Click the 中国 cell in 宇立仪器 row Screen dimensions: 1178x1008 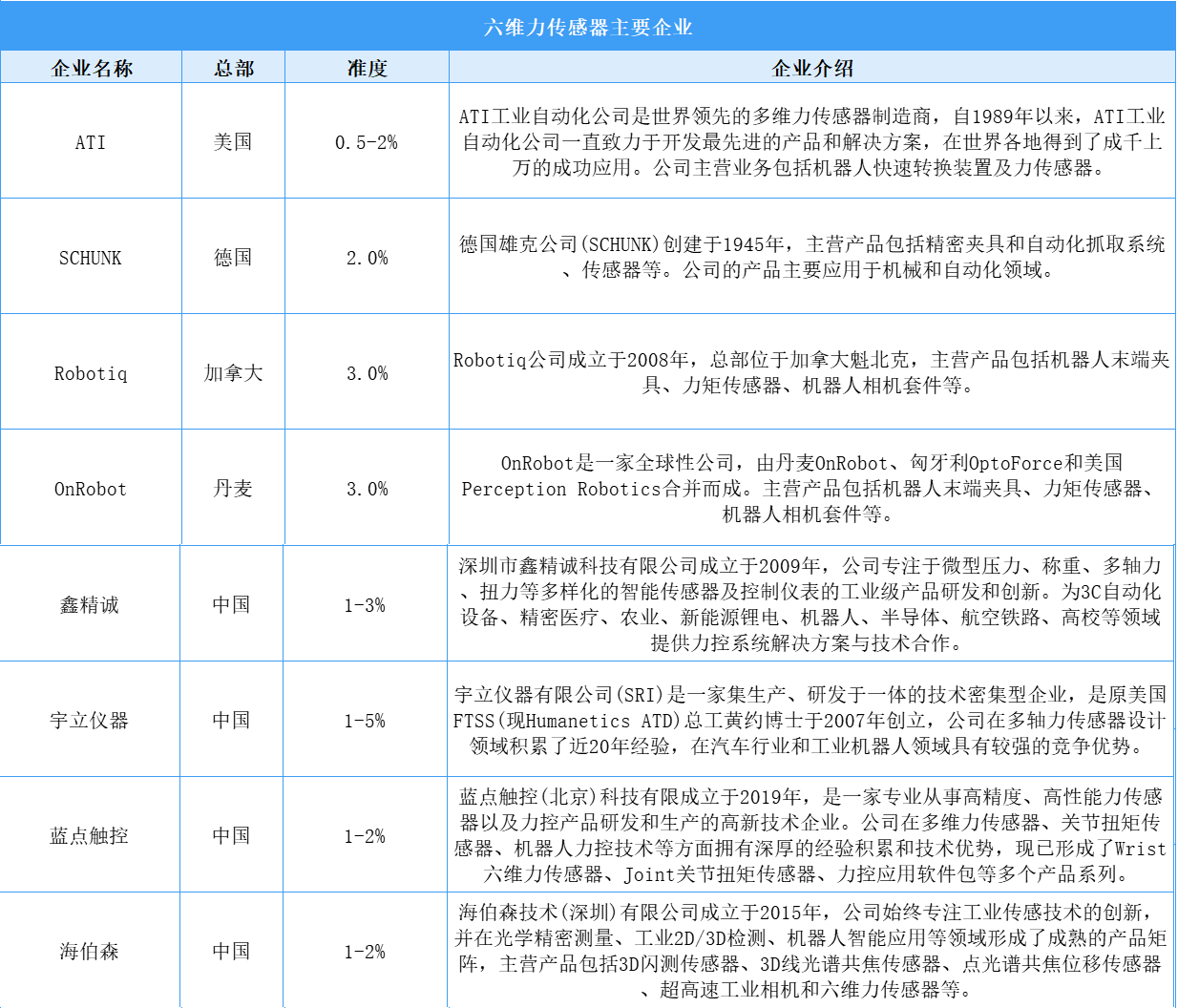pyautogui.click(x=232, y=719)
